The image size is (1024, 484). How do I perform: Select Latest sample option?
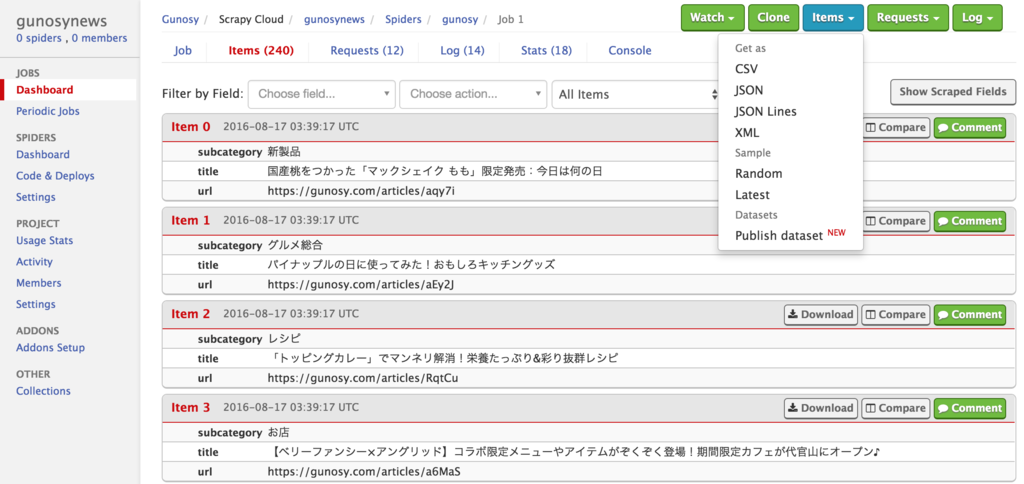(x=752, y=195)
